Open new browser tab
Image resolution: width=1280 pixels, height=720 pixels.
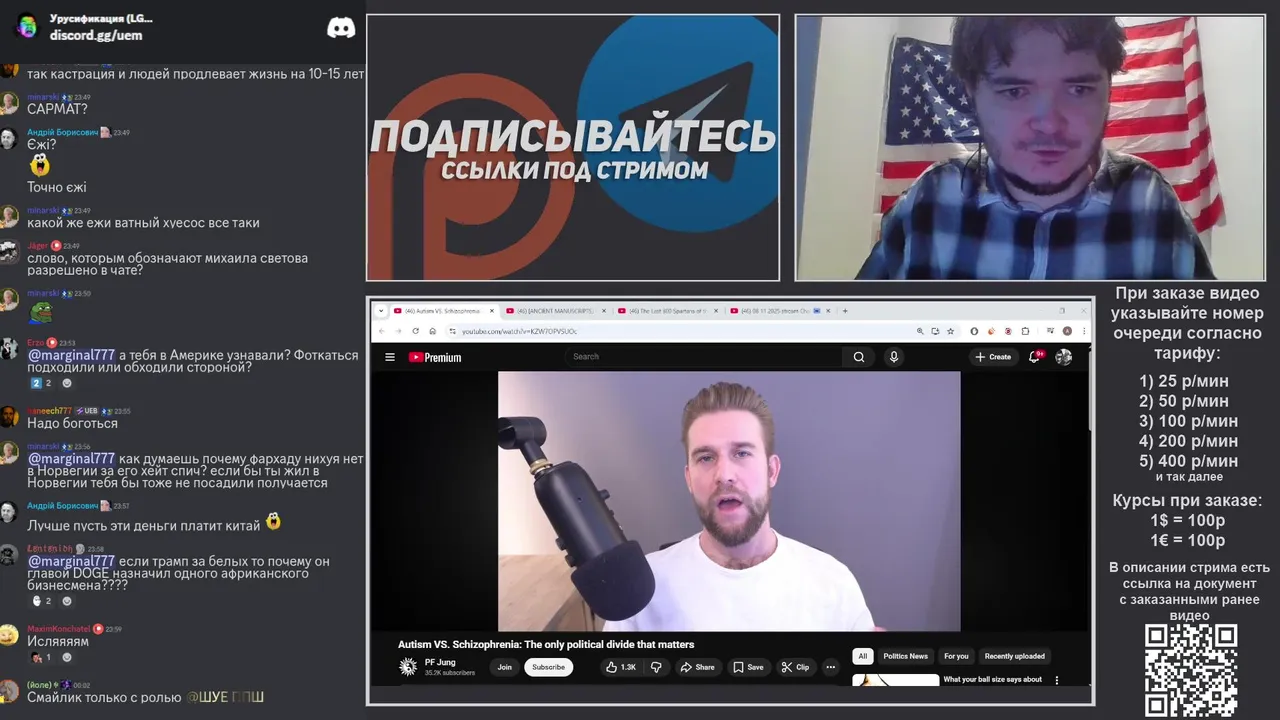(845, 311)
